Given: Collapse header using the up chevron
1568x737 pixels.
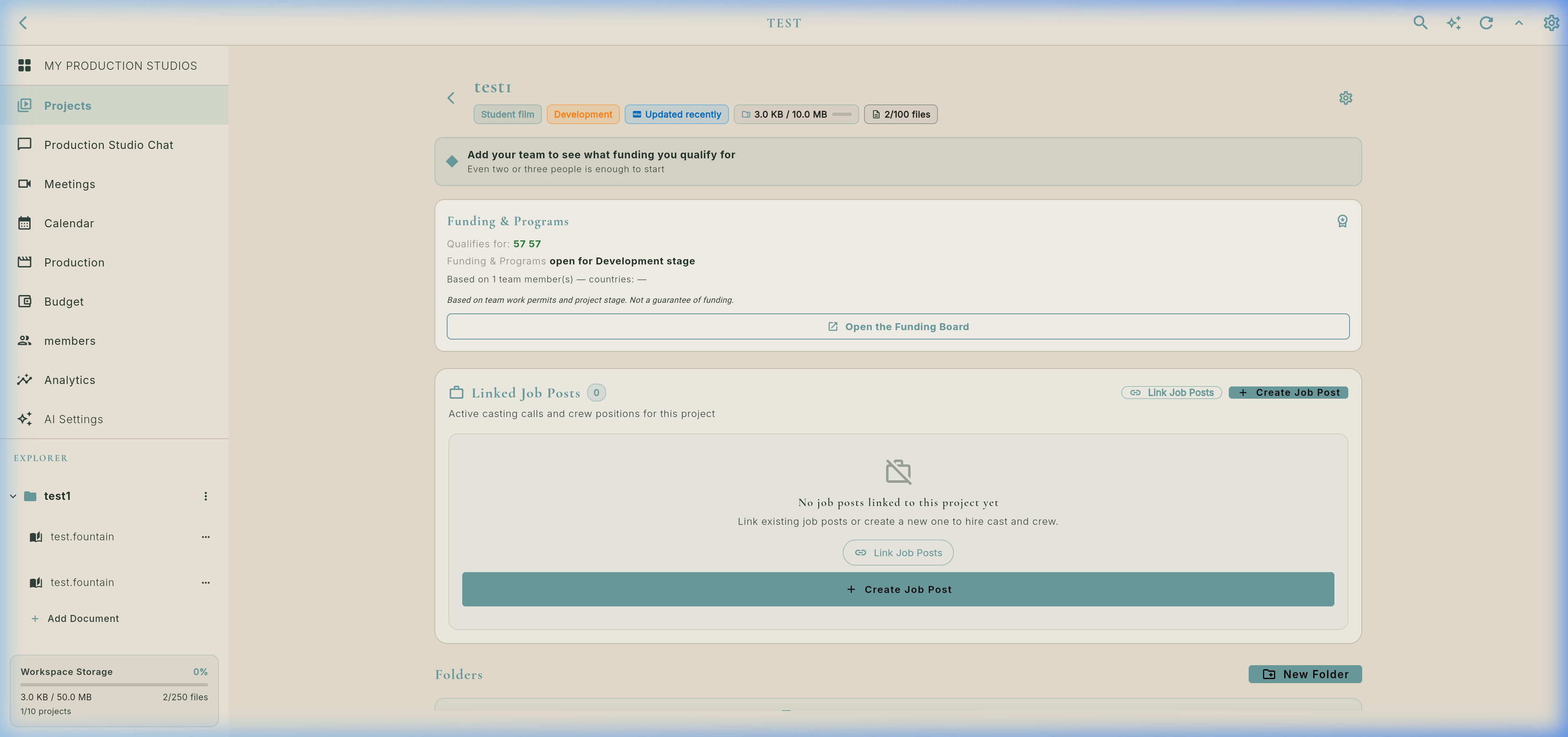Looking at the screenshot, I should pos(1519,22).
